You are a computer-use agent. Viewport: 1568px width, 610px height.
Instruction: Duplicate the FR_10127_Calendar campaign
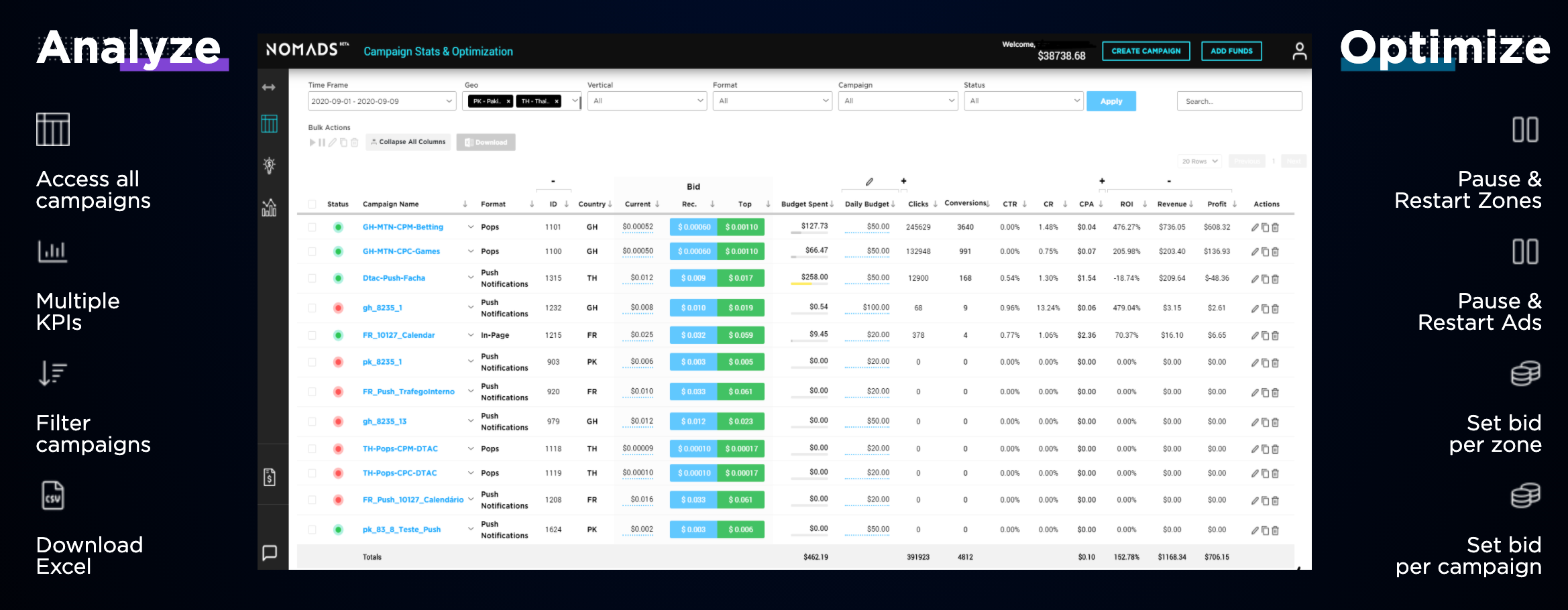[x=1265, y=335]
